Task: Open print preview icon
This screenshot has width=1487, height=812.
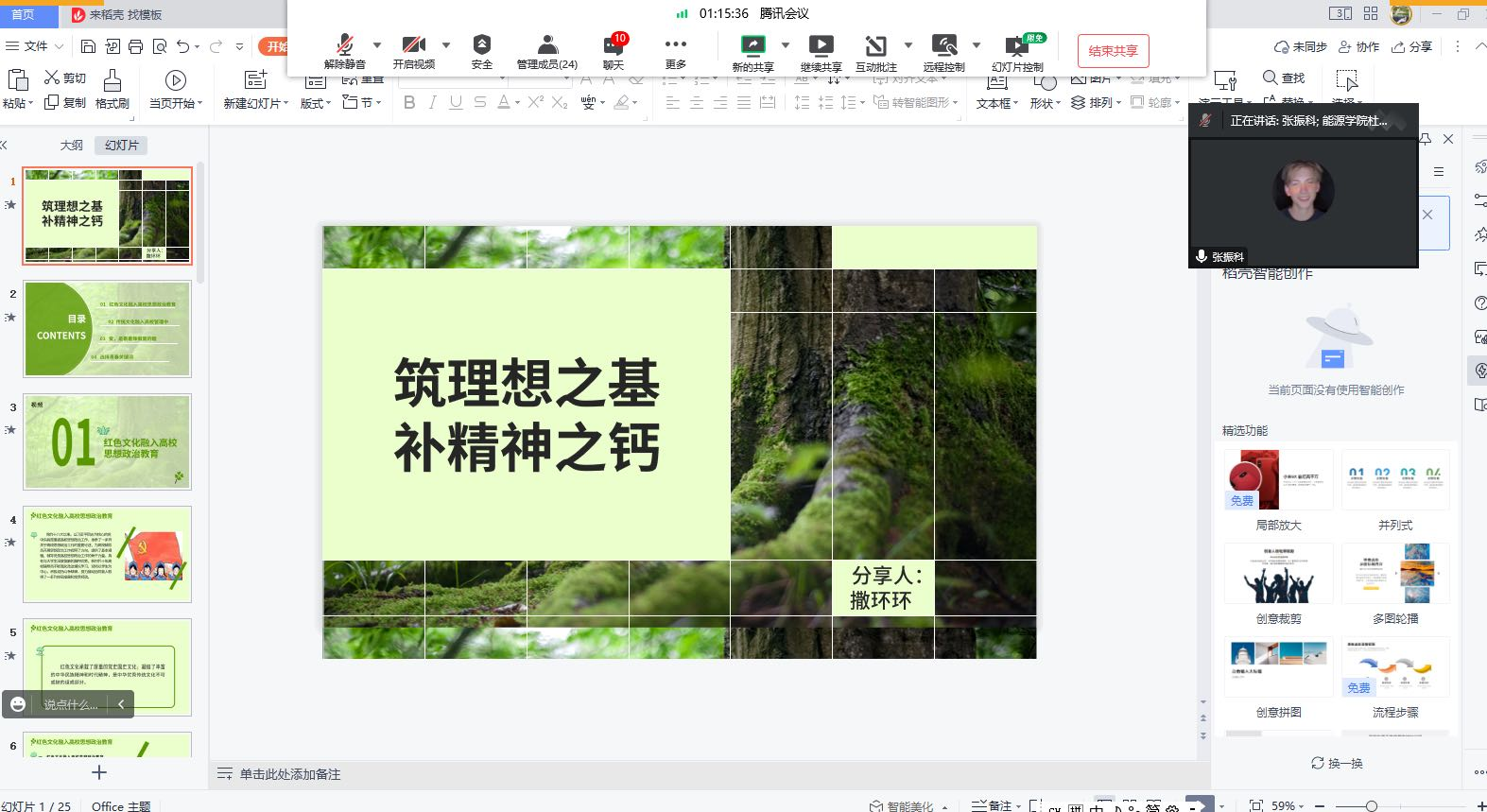Action: (159, 45)
